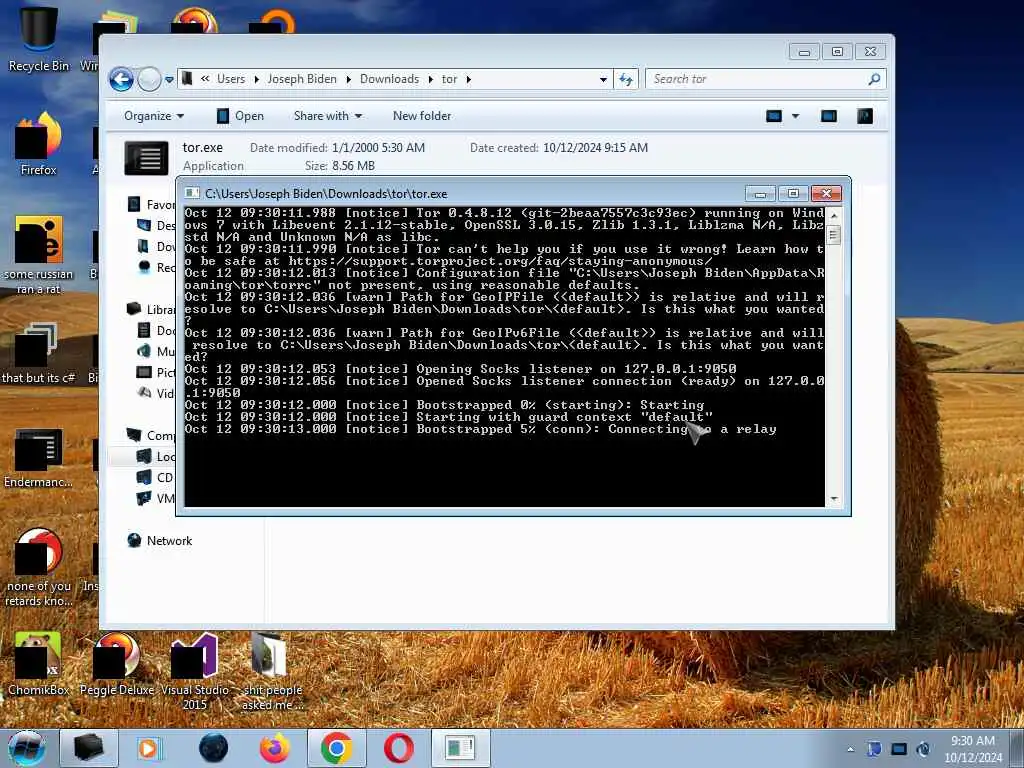The image size is (1024, 768).
Task: Go forward in the Explorer window
Action: (x=150, y=80)
